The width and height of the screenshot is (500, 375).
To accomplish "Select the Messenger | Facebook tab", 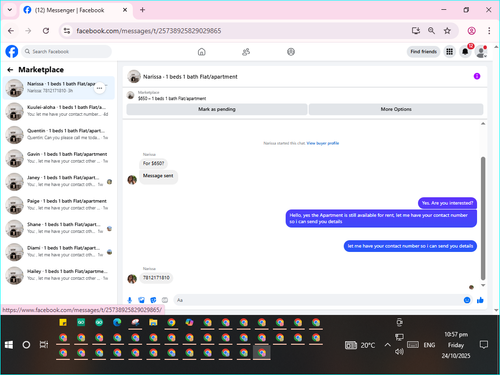I will pos(75,10).
